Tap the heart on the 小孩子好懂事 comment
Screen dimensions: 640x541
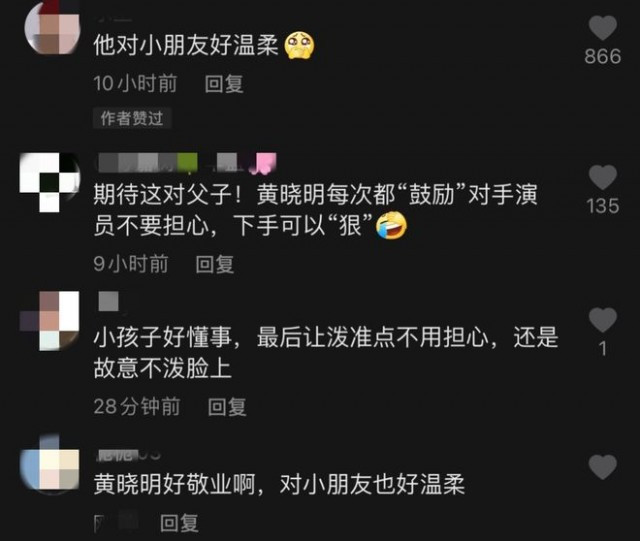pos(602,320)
